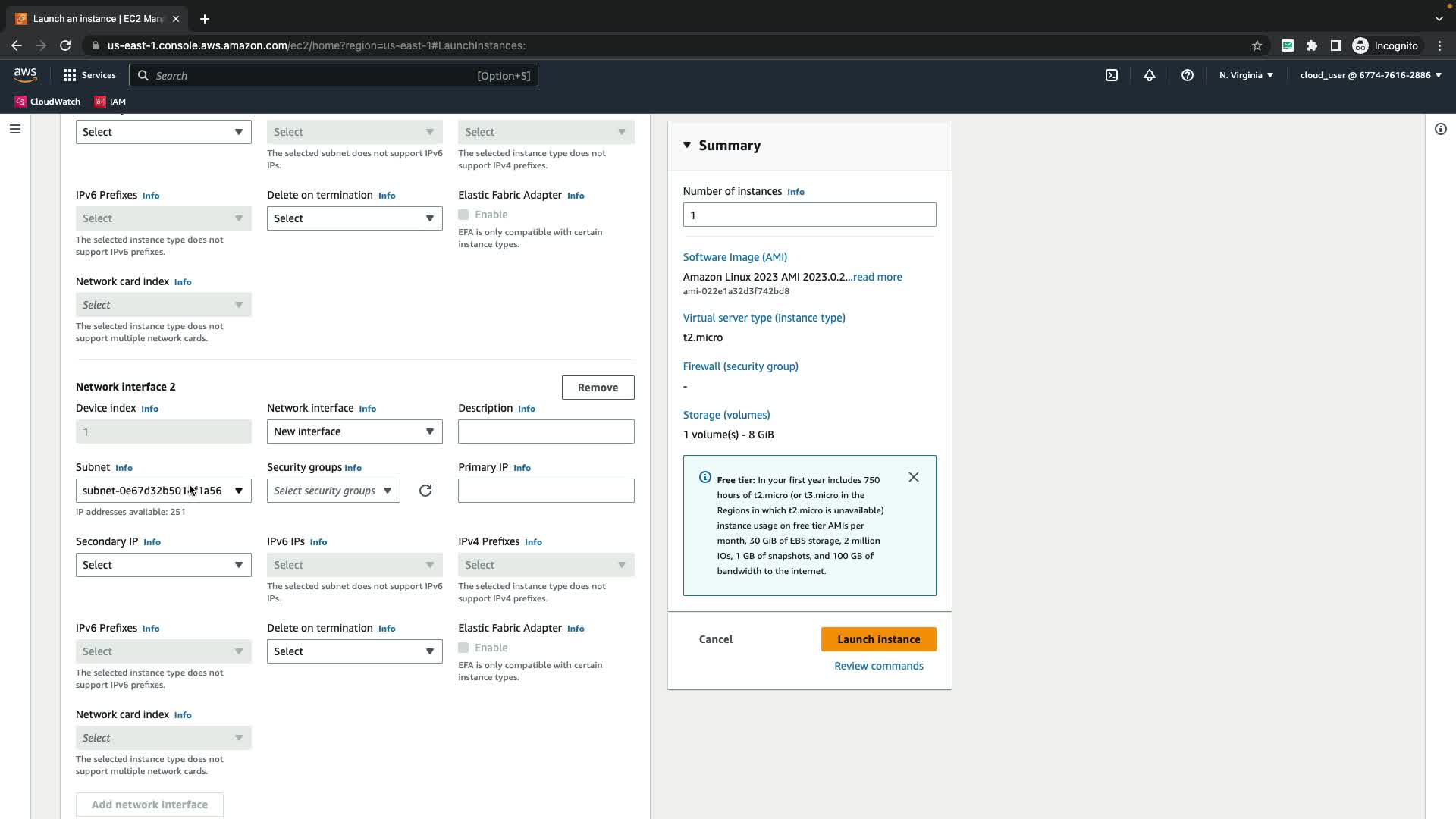This screenshot has width=1456, height=819.
Task: Click the Number of instances field
Action: [x=808, y=215]
